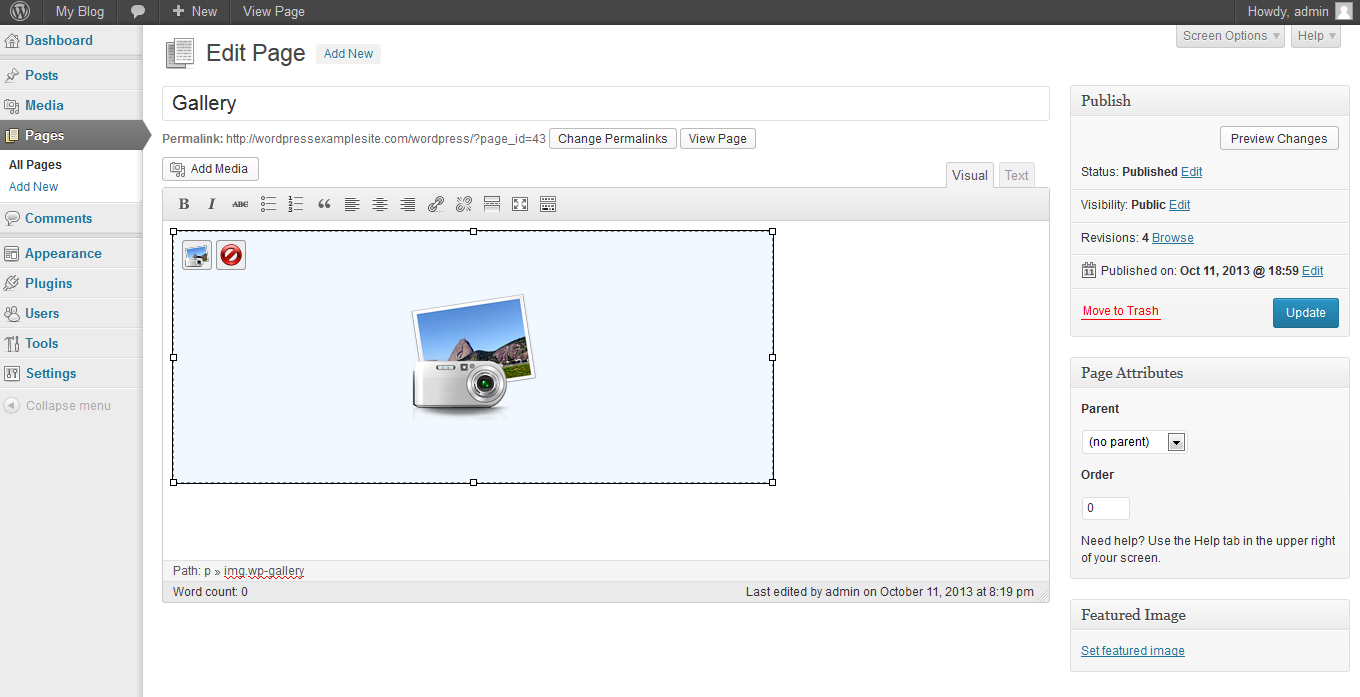Click My Blog in admin bar
The width and height of the screenshot is (1360, 697).
click(80, 12)
